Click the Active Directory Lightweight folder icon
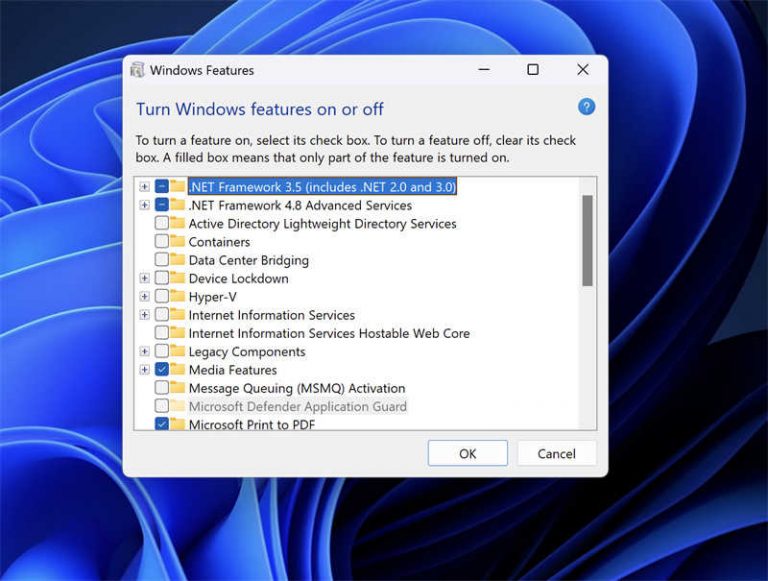The width and height of the screenshot is (768, 581). (x=177, y=223)
